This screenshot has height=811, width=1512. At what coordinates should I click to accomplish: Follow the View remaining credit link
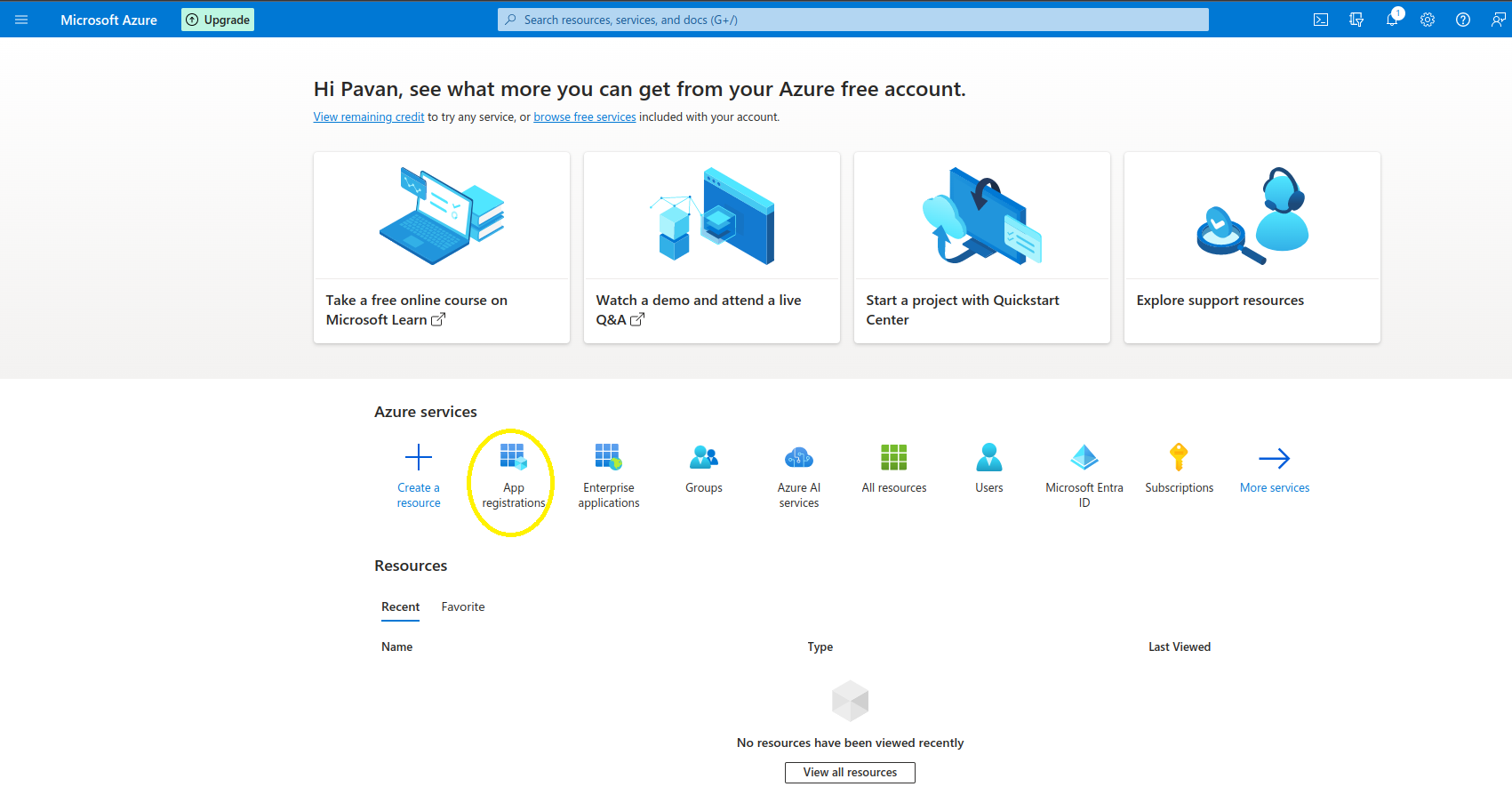click(369, 116)
